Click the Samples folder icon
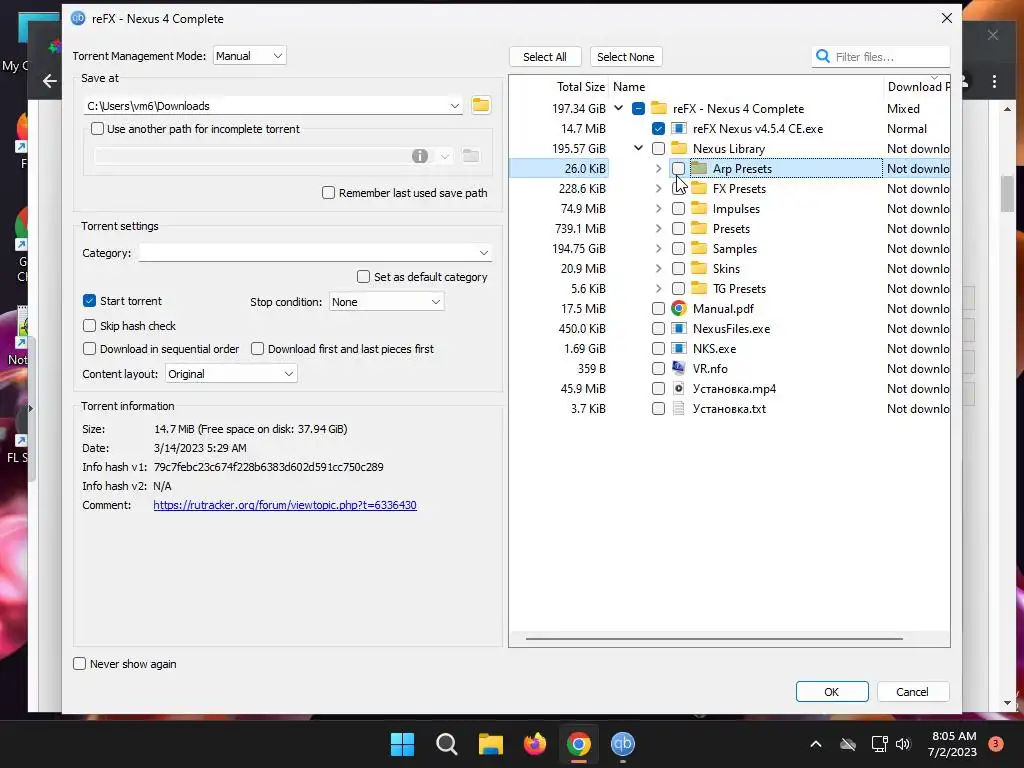This screenshot has width=1024, height=768. tap(699, 249)
